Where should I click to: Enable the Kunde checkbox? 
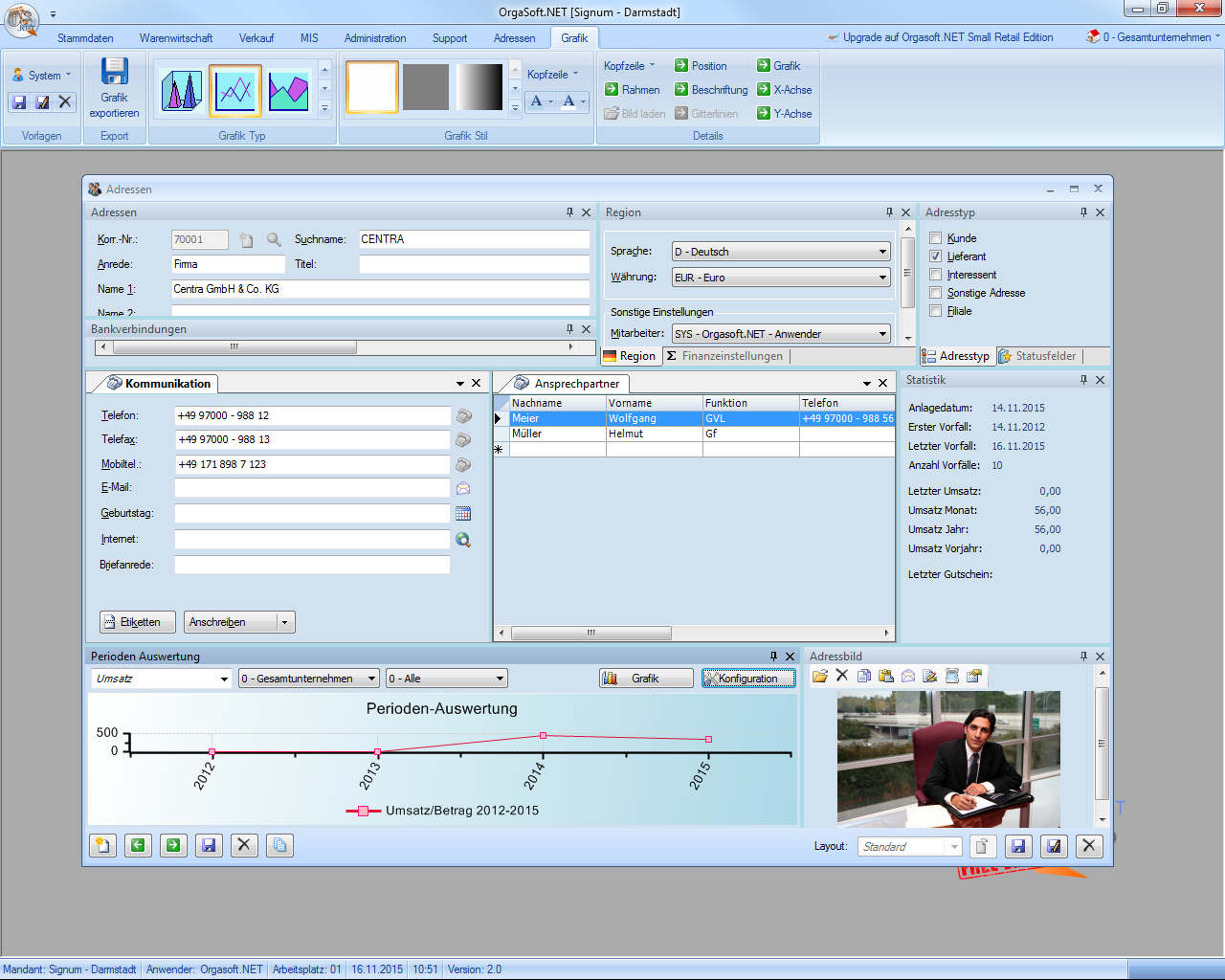click(936, 238)
